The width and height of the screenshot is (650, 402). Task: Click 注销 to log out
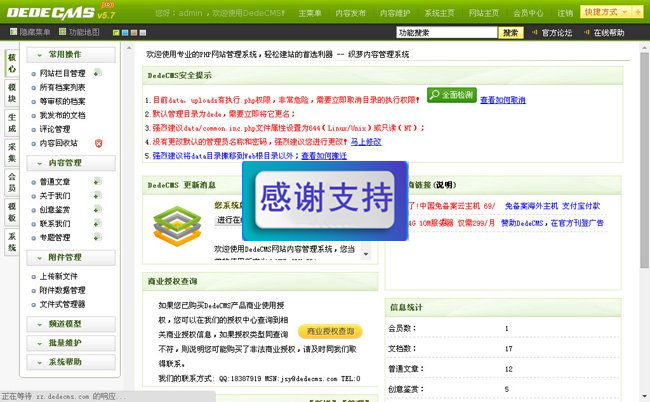pos(565,13)
